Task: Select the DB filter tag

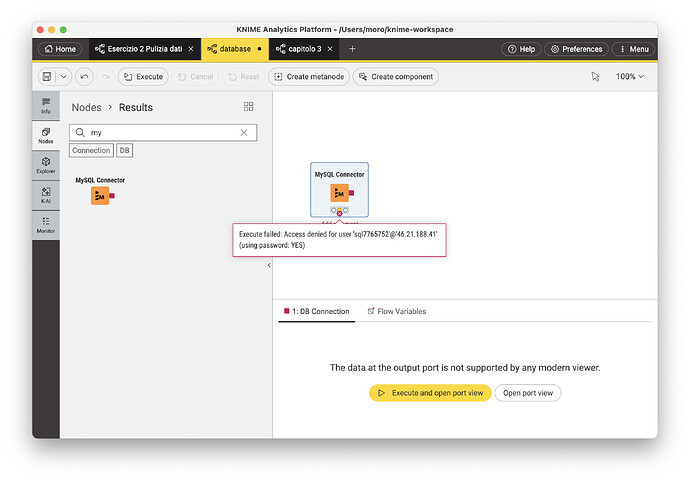Action: (125, 151)
